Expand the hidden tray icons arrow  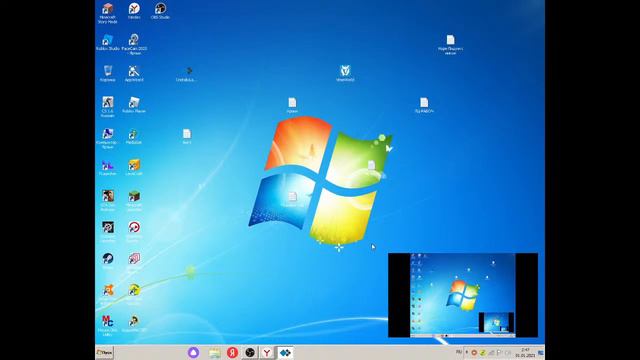467,352
